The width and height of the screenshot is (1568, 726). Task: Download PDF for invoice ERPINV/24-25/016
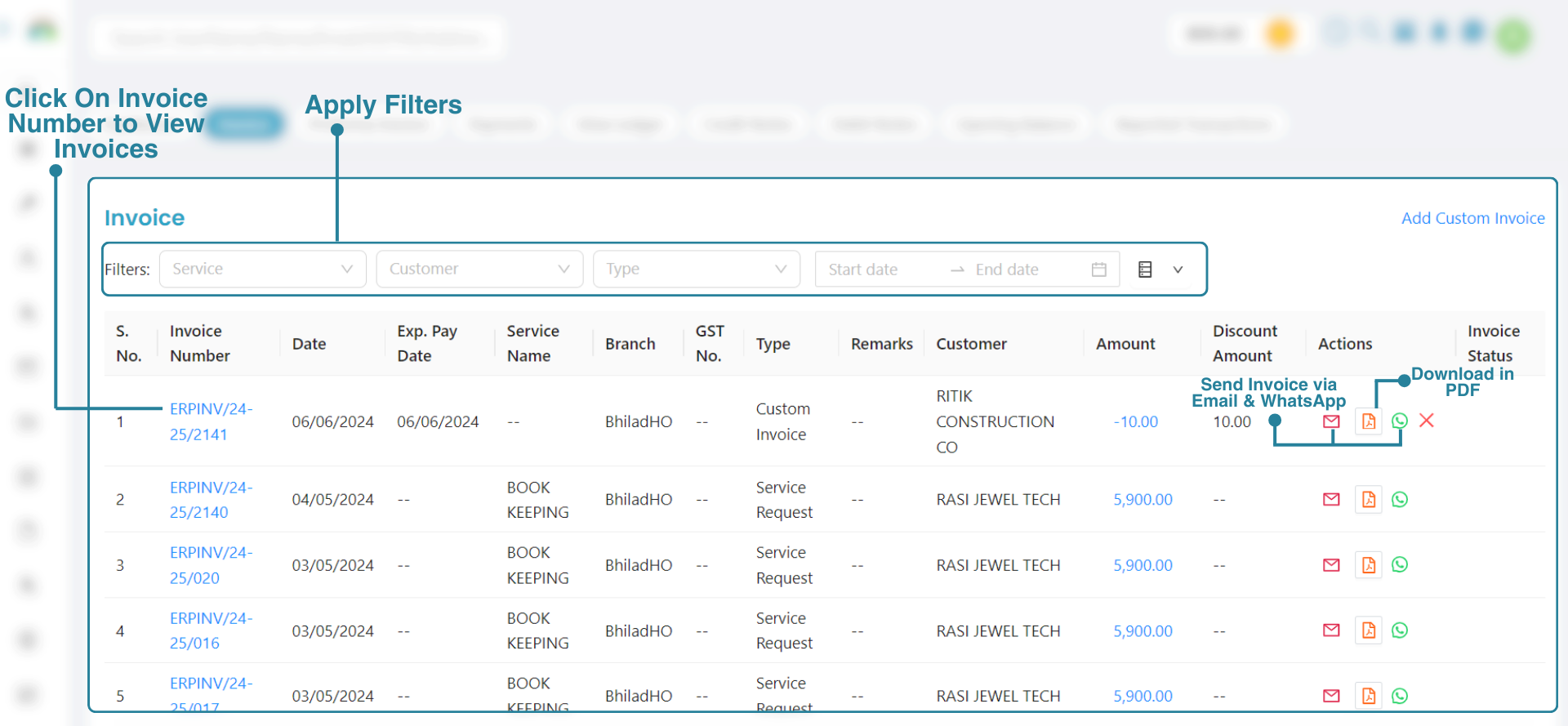click(x=1369, y=630)
